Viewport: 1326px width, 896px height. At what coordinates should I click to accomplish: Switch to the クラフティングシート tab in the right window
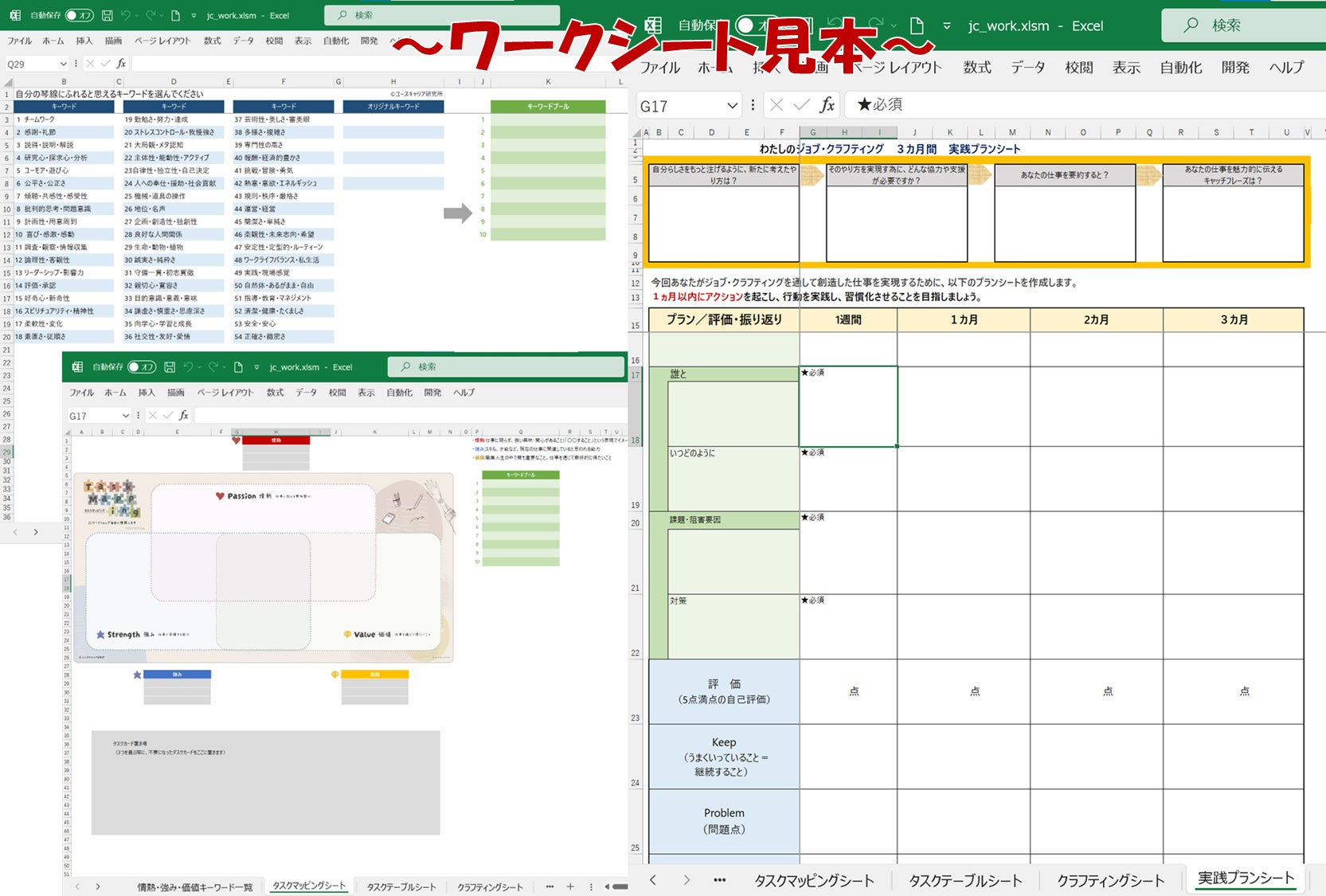(1110, 880)
